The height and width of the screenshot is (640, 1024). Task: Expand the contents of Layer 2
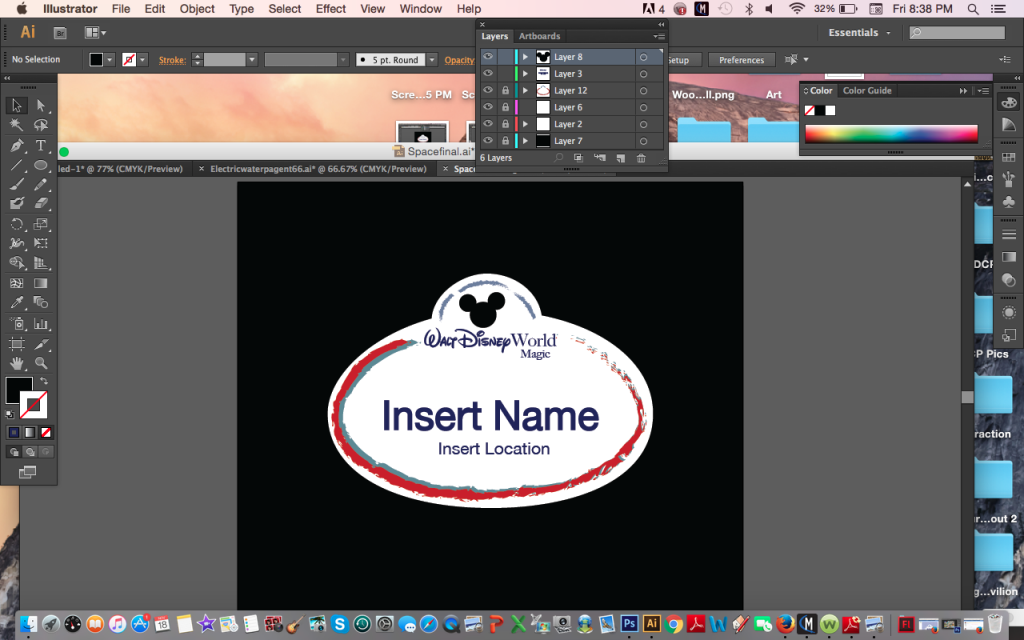click(525, 124)
